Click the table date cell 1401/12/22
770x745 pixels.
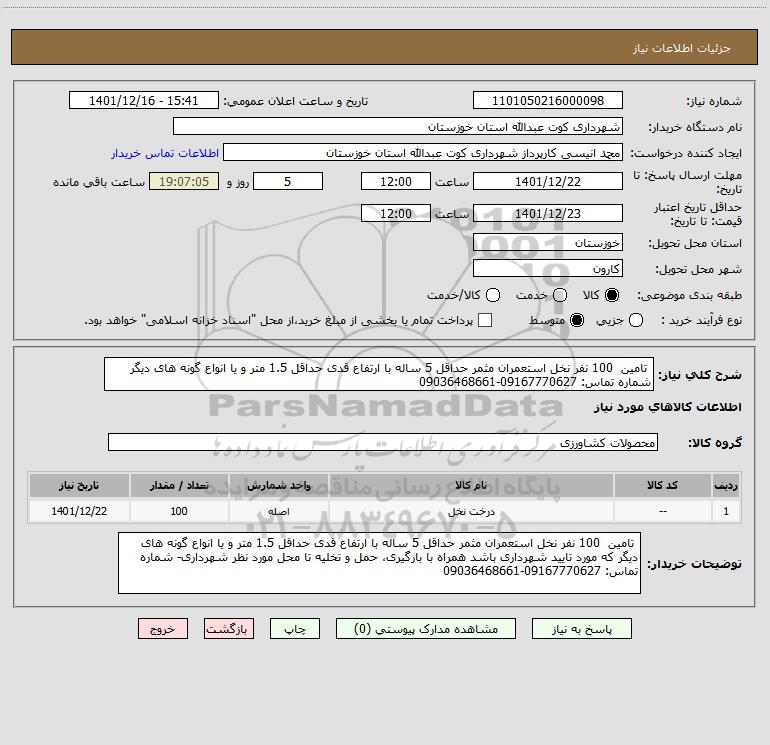[x=79, y=511]
